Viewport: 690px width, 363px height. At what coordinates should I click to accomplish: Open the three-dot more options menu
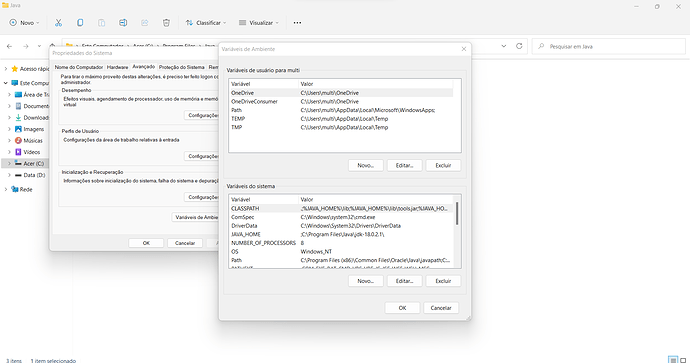pos(297,23)
